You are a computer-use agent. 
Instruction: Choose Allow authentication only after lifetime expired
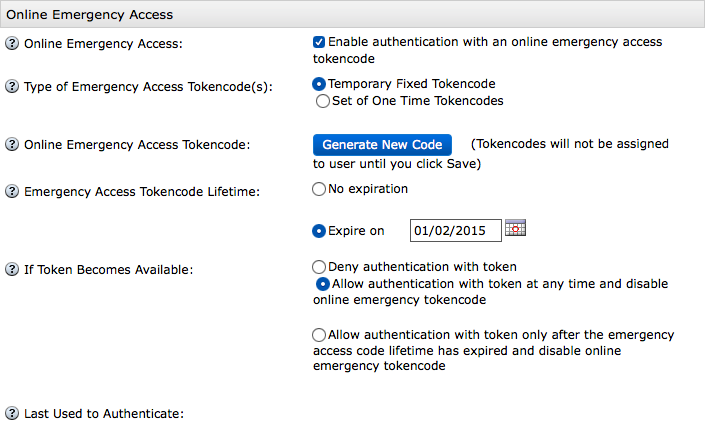click(319, 335)
